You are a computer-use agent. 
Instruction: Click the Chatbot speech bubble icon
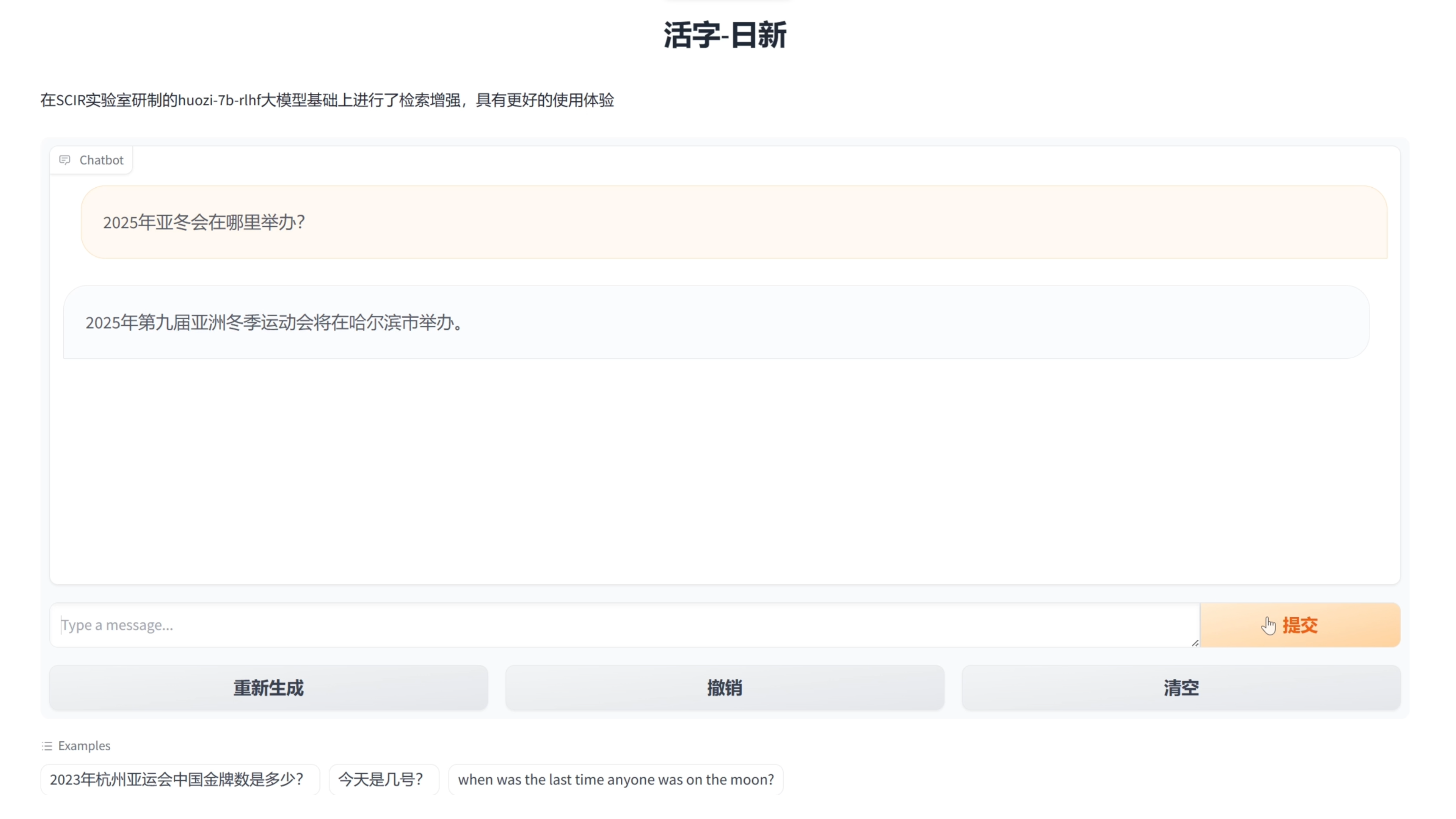click(65, 160)
